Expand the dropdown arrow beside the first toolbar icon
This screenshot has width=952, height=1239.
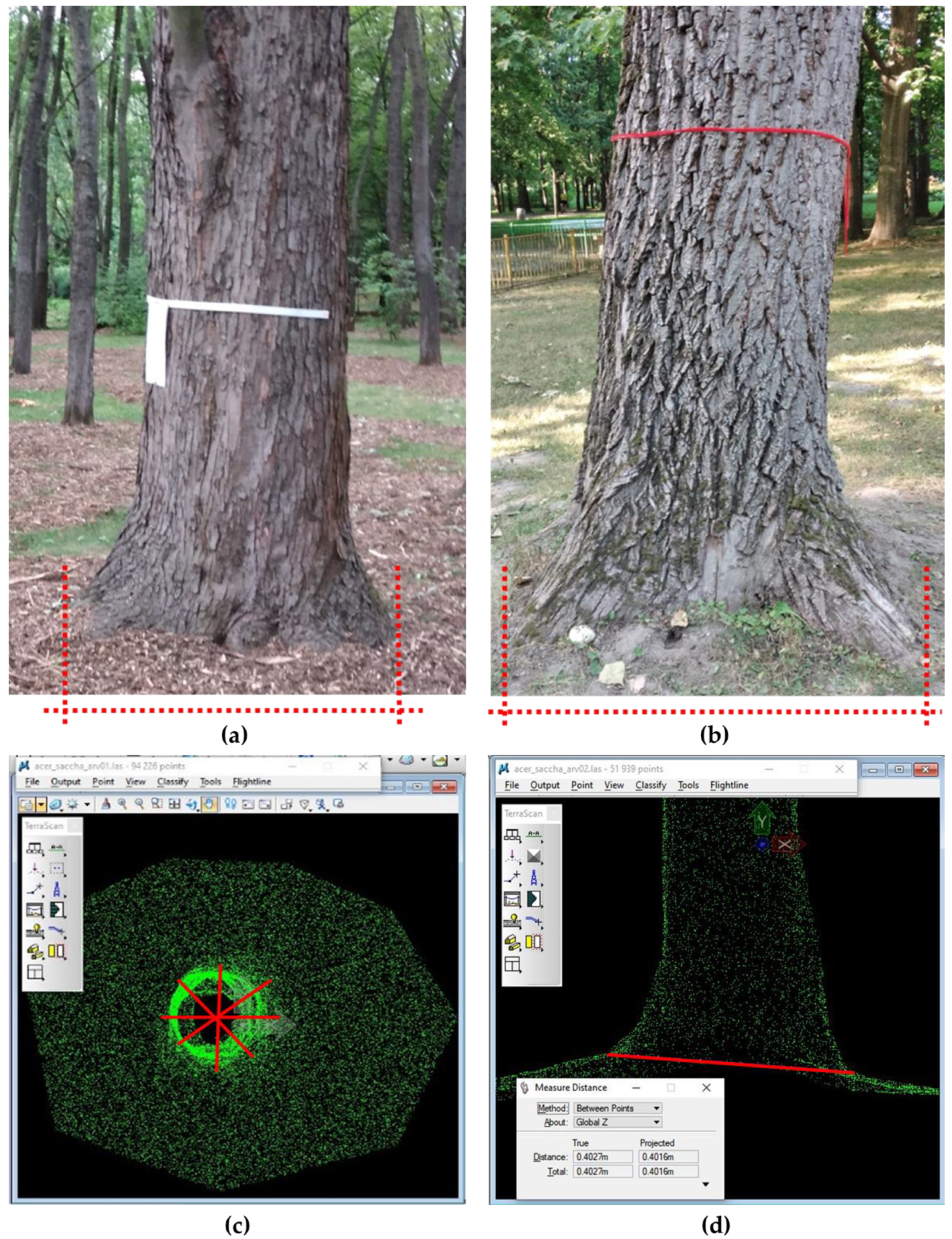click(40, 804)
